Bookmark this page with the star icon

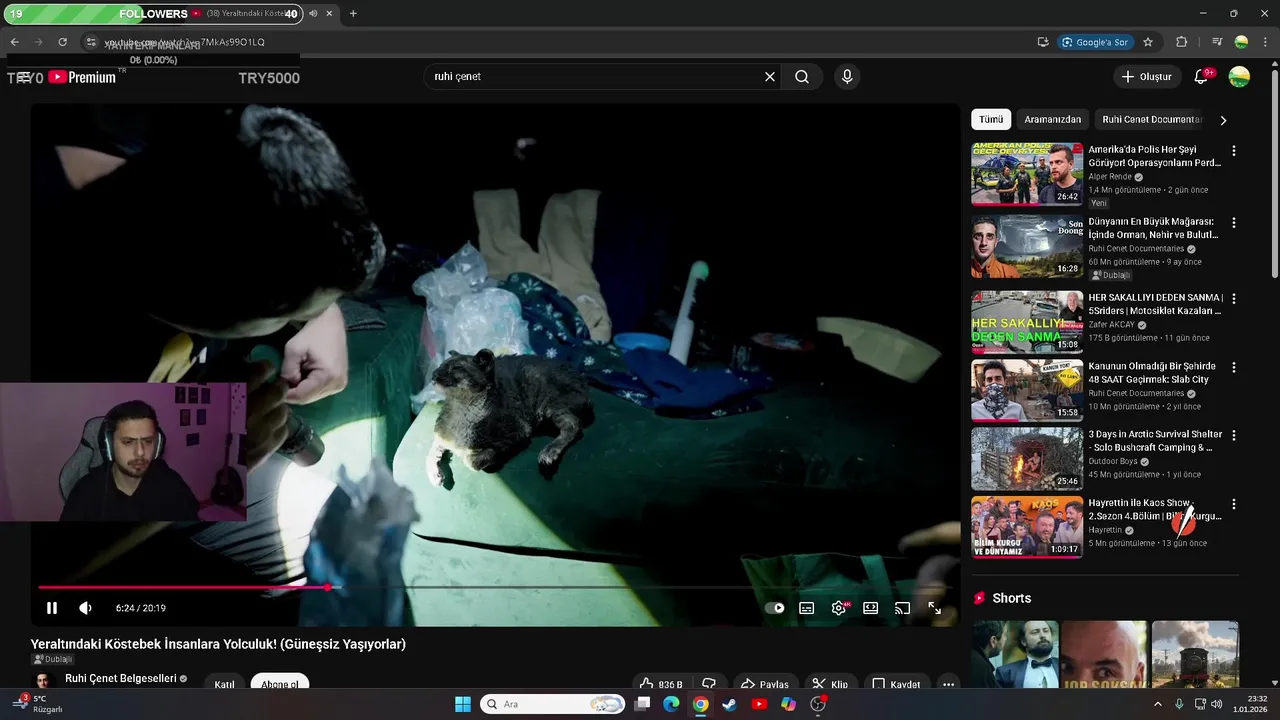(x=1148, y=42)
